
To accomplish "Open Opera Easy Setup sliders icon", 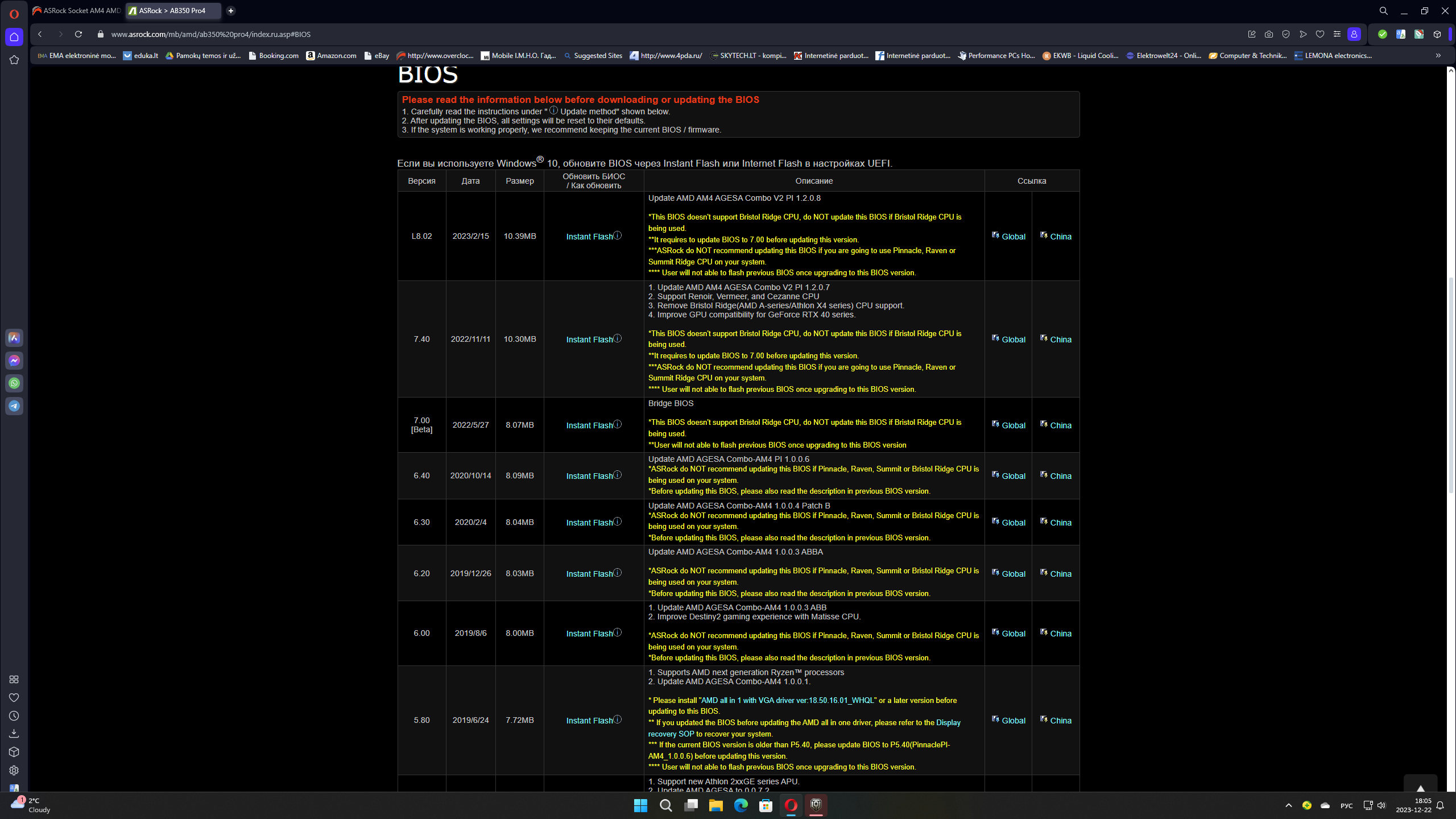I will pyautogui.click(x=1337, y=34).
